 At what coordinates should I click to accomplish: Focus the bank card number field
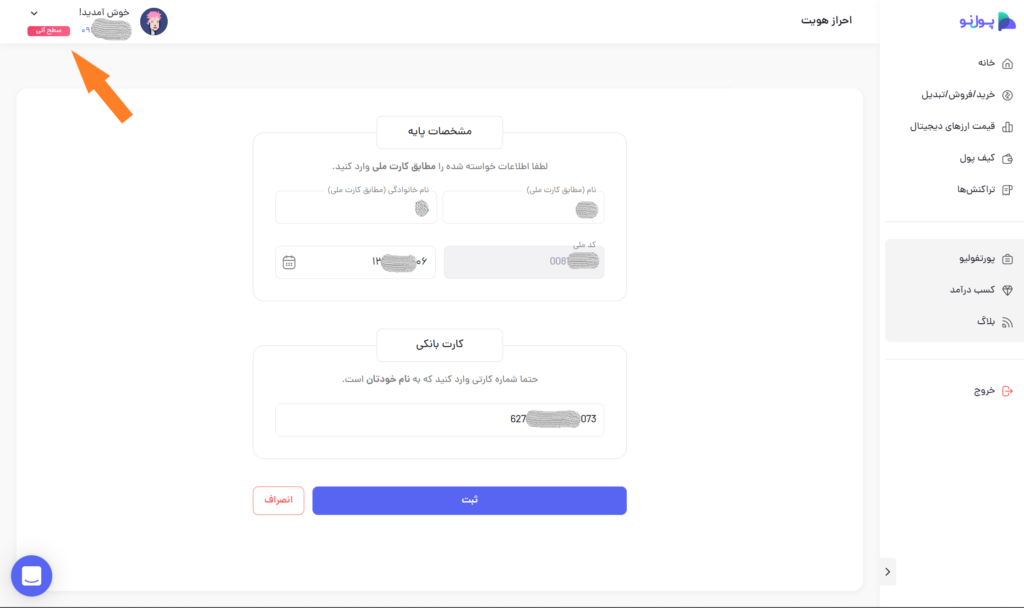(440, 419)
